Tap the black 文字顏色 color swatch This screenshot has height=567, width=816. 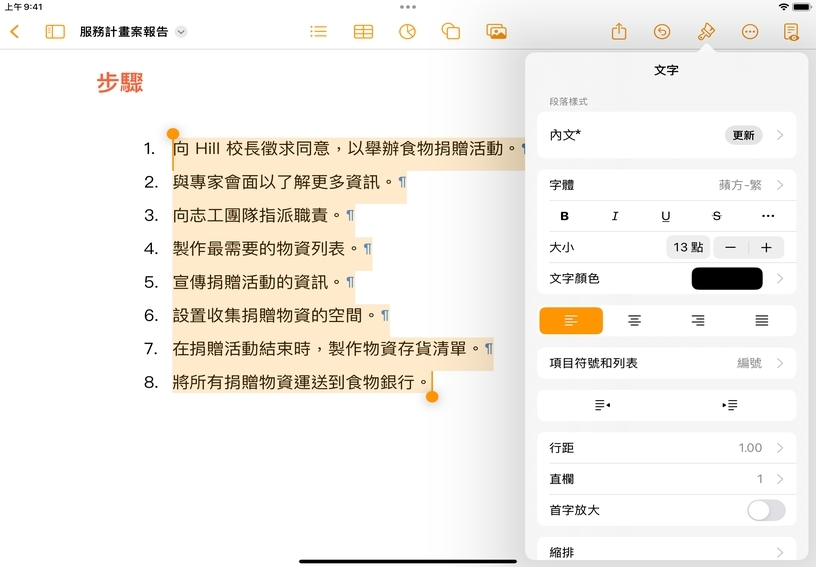(727, 279)
